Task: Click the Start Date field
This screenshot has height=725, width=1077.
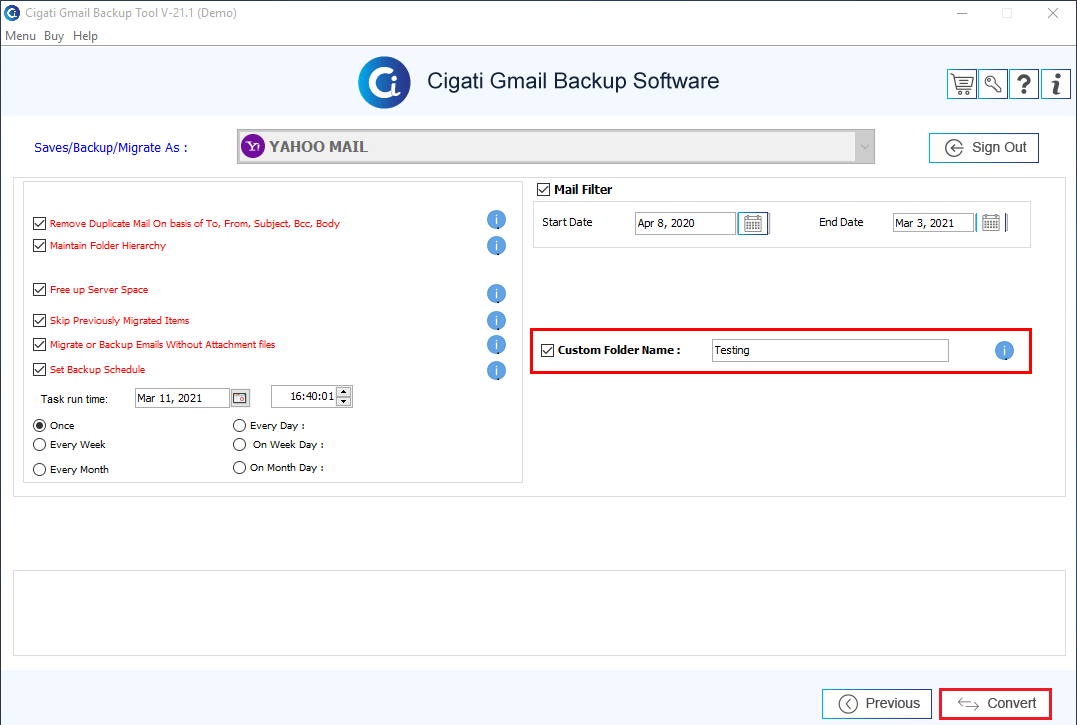Action: pos(685,223)
